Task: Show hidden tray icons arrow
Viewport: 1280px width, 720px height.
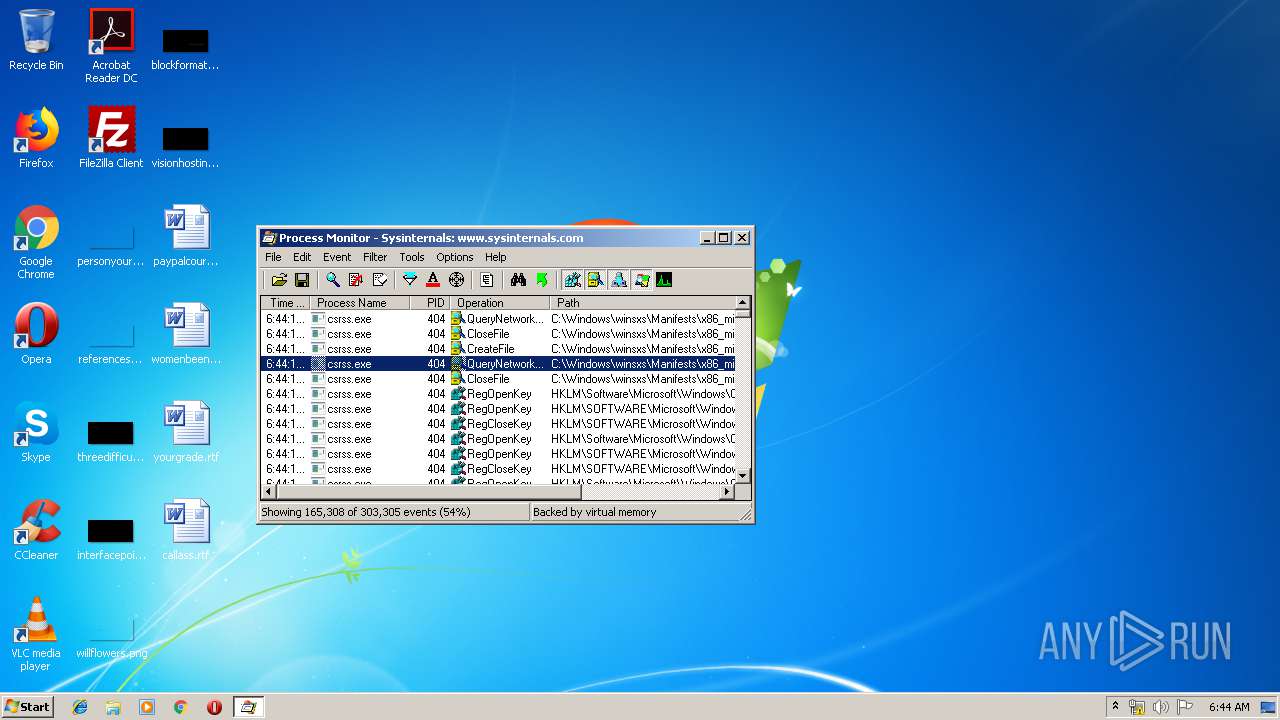Action: [x=1115, y=707]
